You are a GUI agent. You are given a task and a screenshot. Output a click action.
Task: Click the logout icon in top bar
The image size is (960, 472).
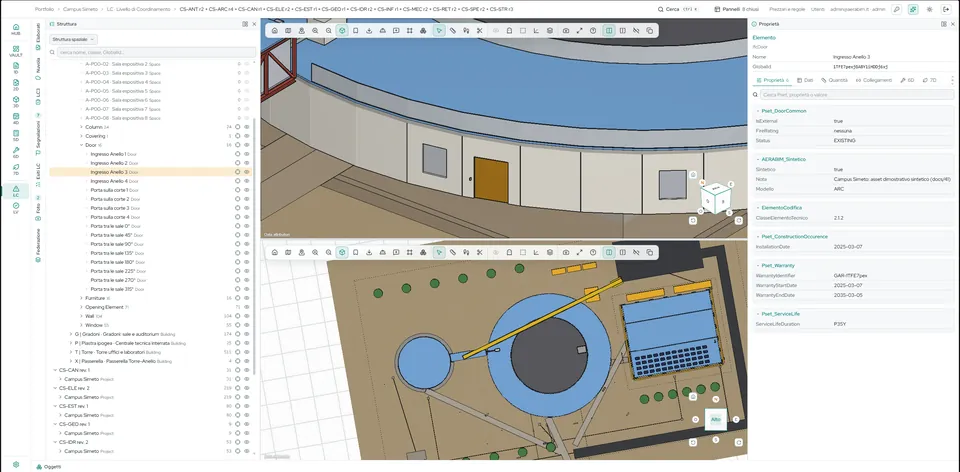click(946, 9)
